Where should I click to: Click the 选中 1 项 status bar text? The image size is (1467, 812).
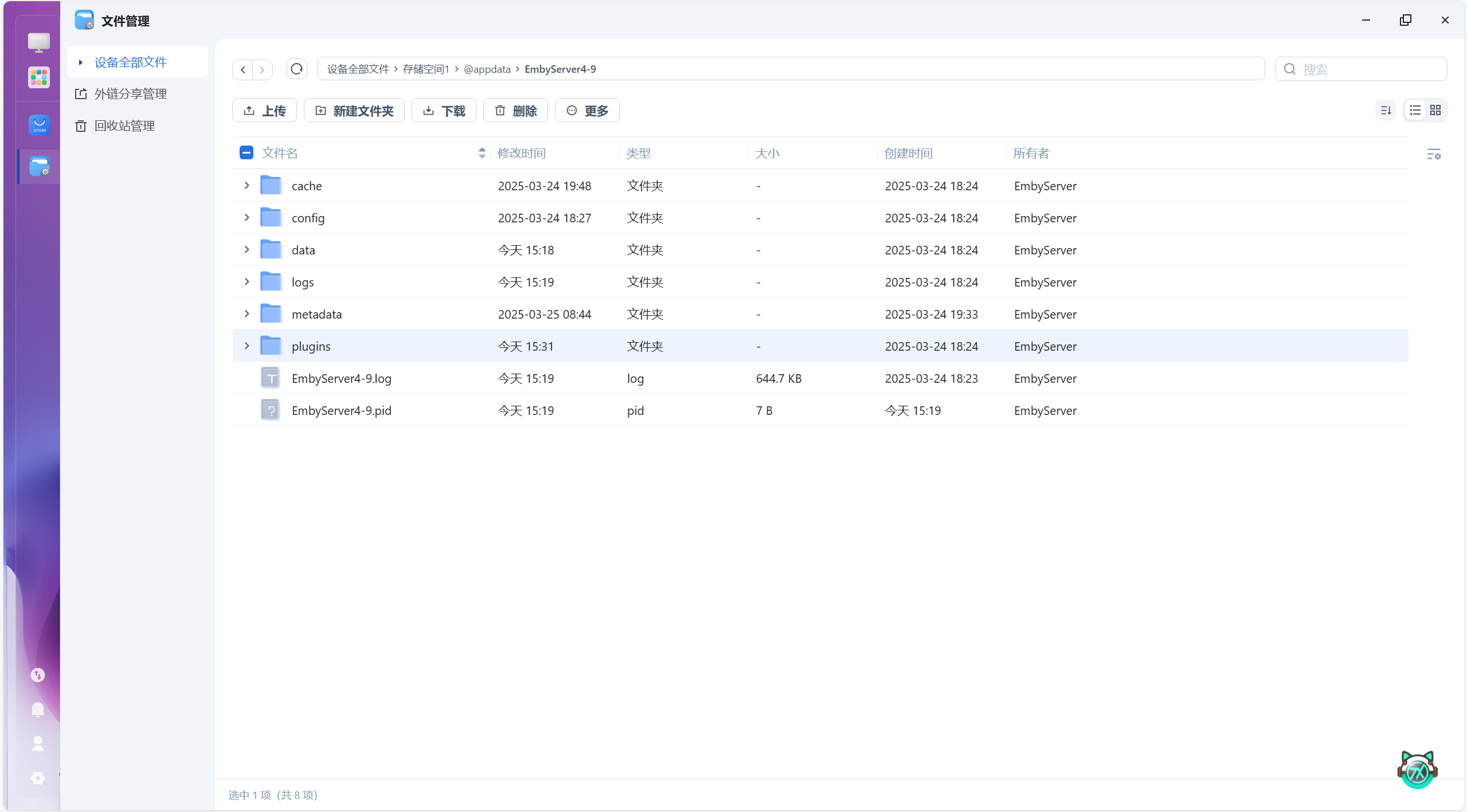tap(249, 795)
